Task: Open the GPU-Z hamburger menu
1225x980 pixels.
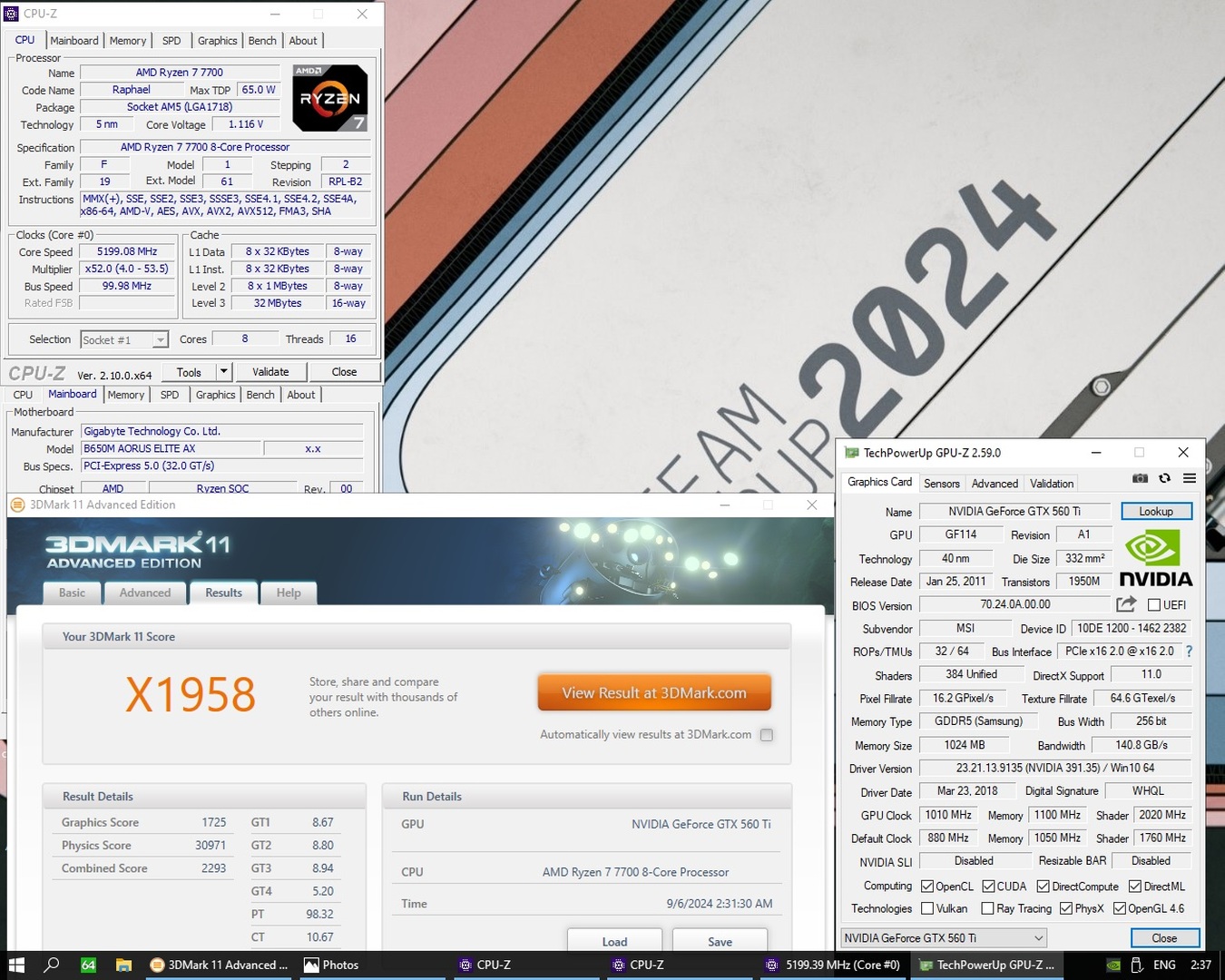Action: [1190, 478]
